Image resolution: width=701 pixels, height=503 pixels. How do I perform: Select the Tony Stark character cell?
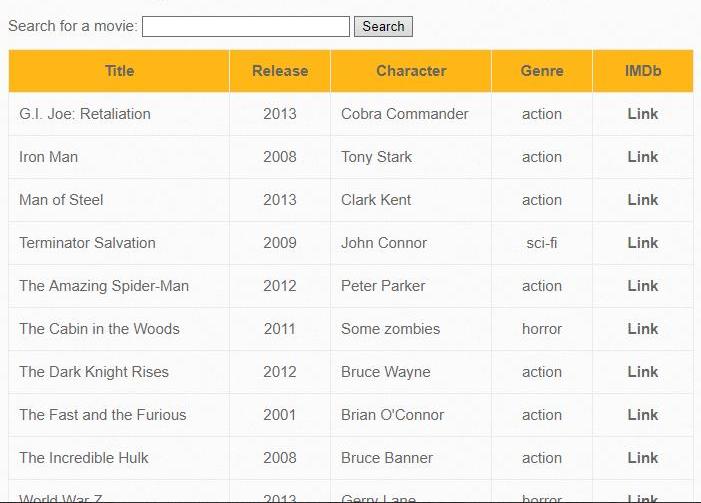(411, 157)
